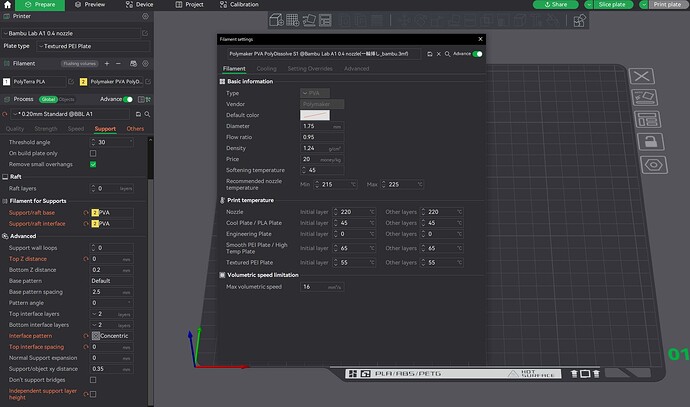Add a filament with the plus icon

tap(106, 64)
